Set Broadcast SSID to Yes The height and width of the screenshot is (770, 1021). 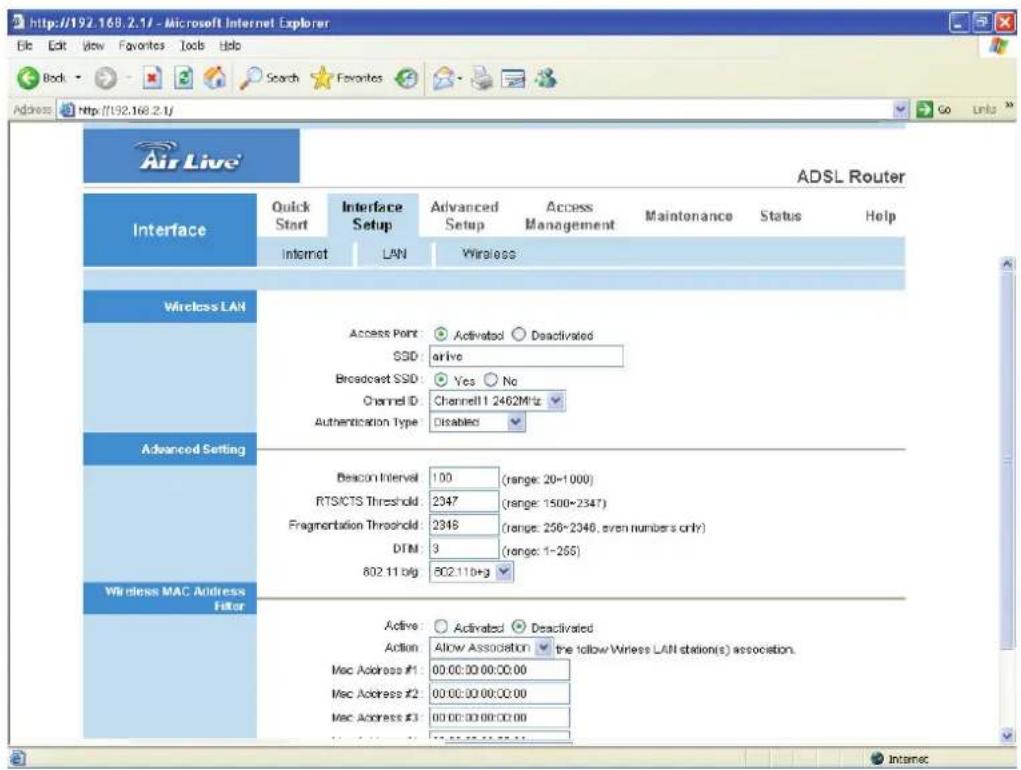(441, 379)
